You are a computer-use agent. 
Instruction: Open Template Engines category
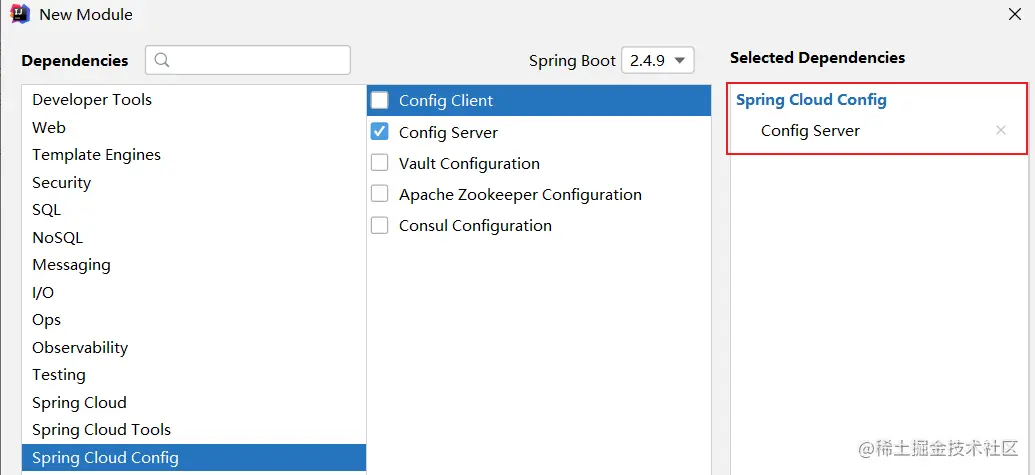[x=194, y=155]
